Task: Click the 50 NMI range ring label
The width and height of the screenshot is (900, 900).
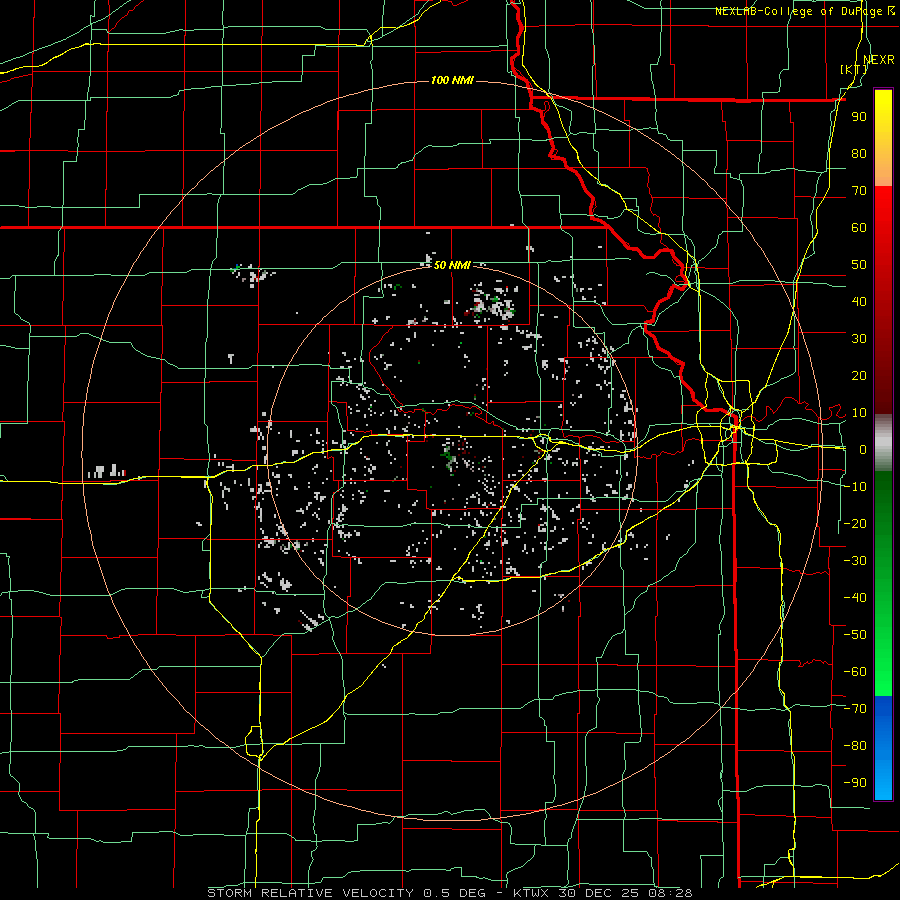Action: pyautogui.click(x=452, y=265)
